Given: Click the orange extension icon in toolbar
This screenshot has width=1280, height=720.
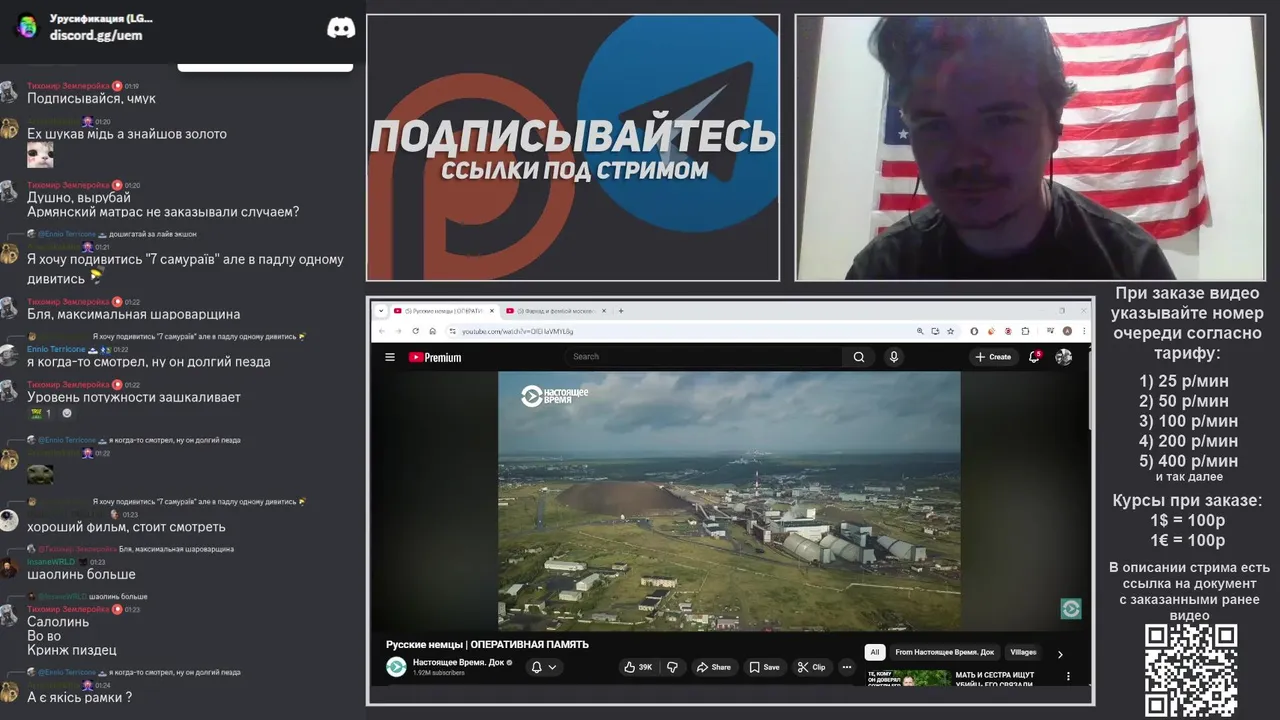Looking at the screenshot, I should [x=991, y=331].
